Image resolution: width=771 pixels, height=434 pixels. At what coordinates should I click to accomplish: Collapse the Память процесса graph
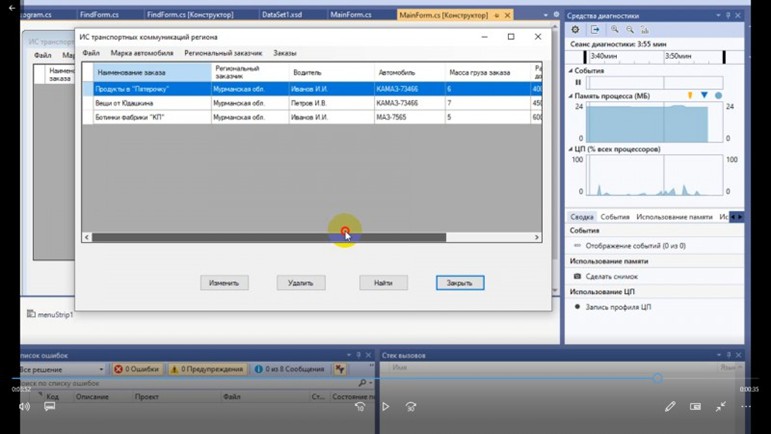coord(570,96)
